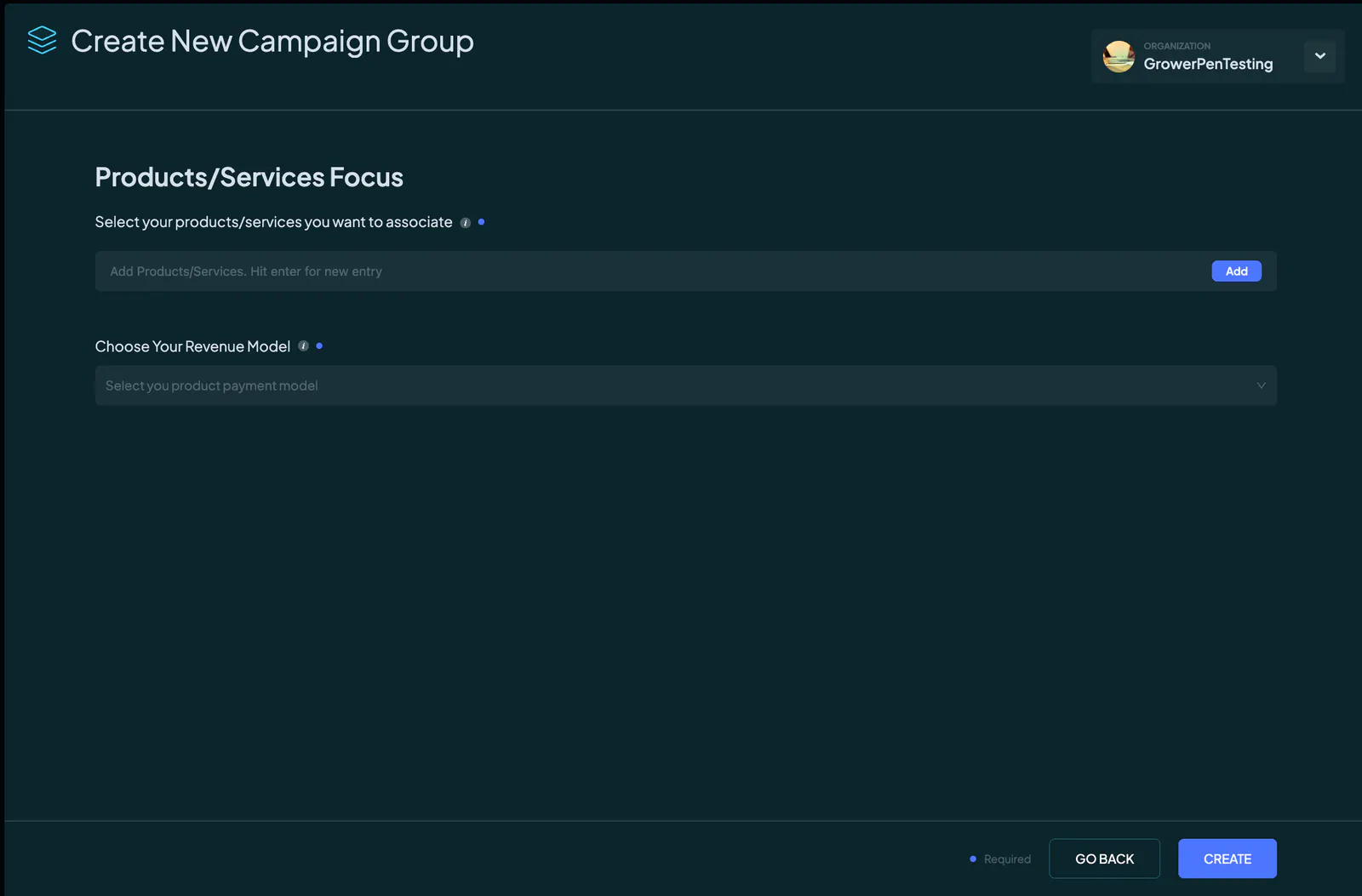Screen dimensions: 1362x896
Task: Click the CREATE button
Action: click(1227, 859)
